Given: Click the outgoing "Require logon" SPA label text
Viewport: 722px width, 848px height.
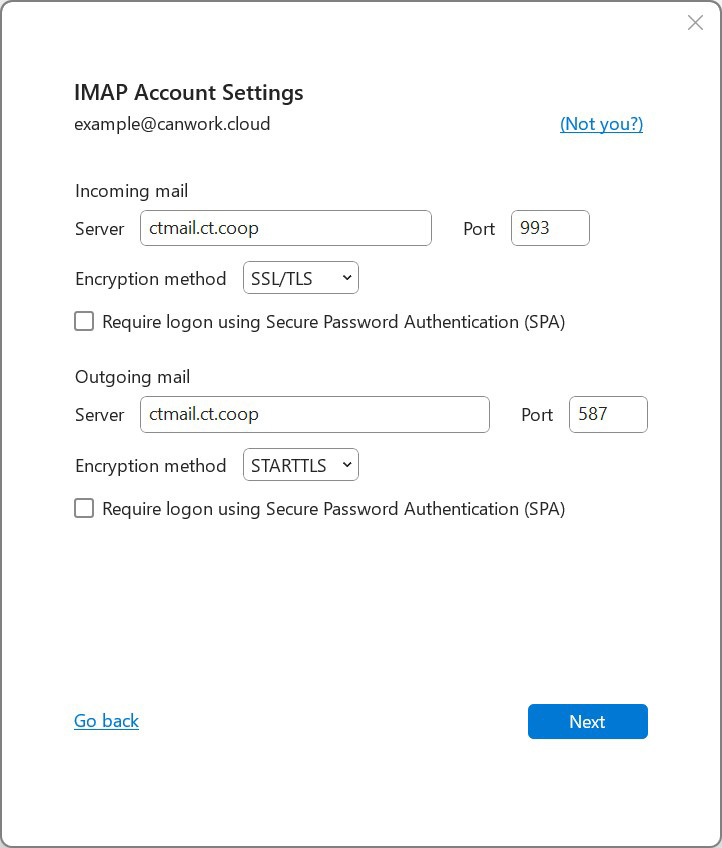Looking at the screenshot, I should 333,509.
